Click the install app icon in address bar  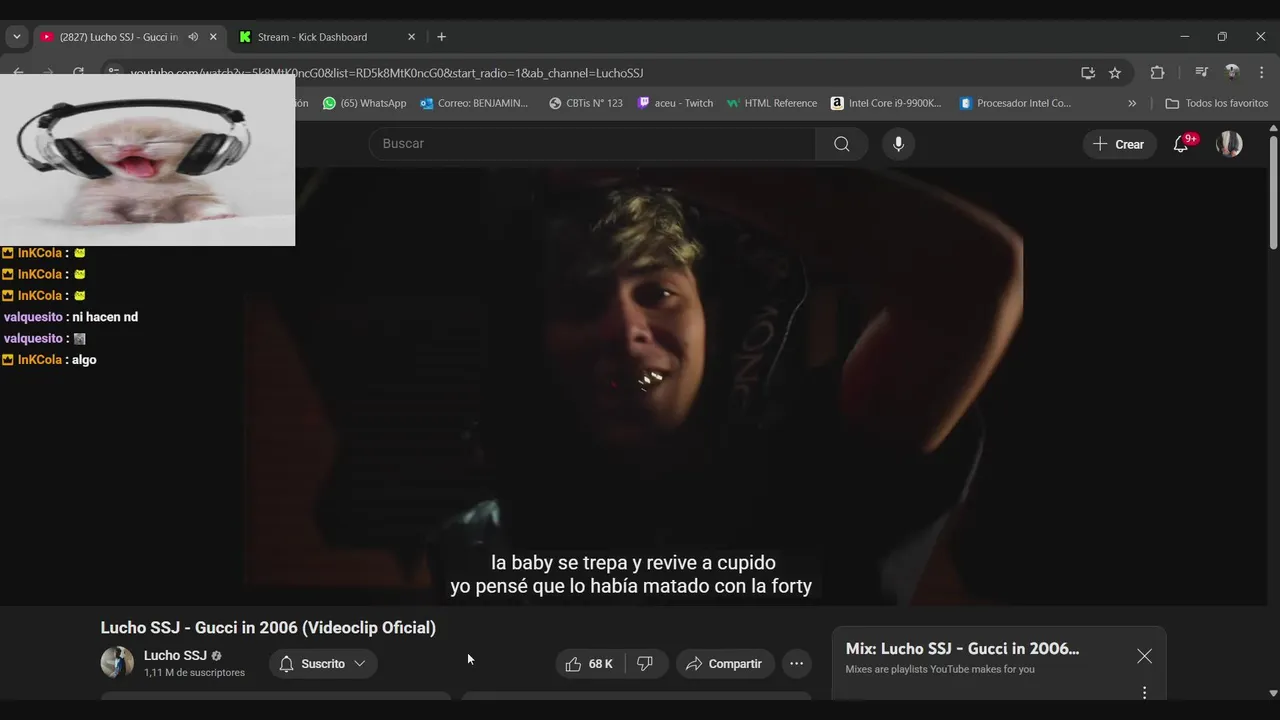[x=1088, y=73]
